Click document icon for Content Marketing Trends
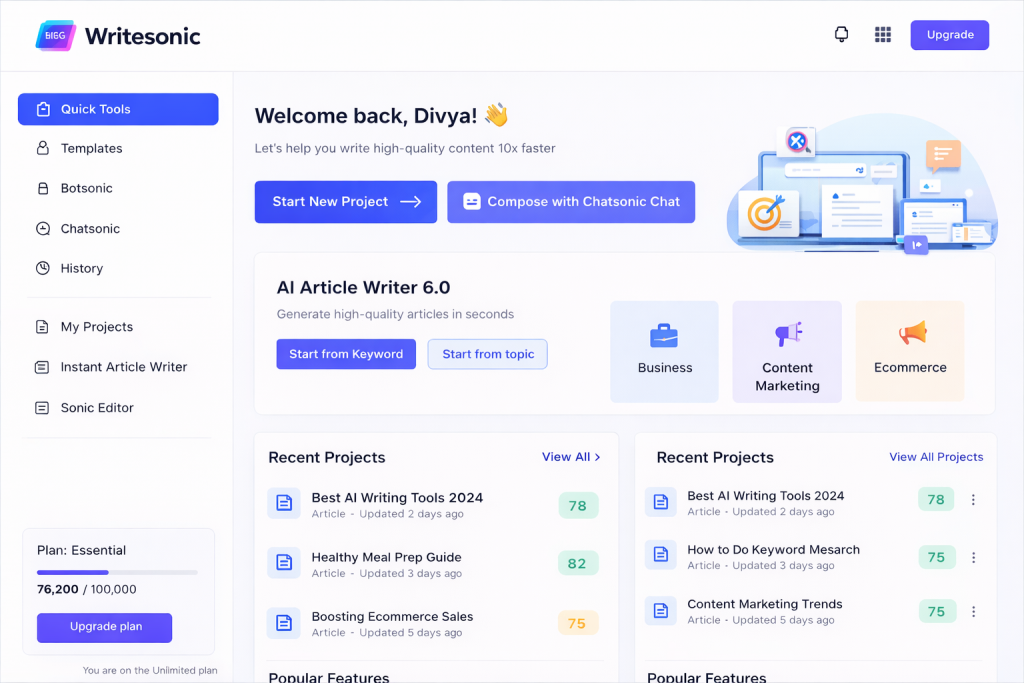 [x=661, y=611]
